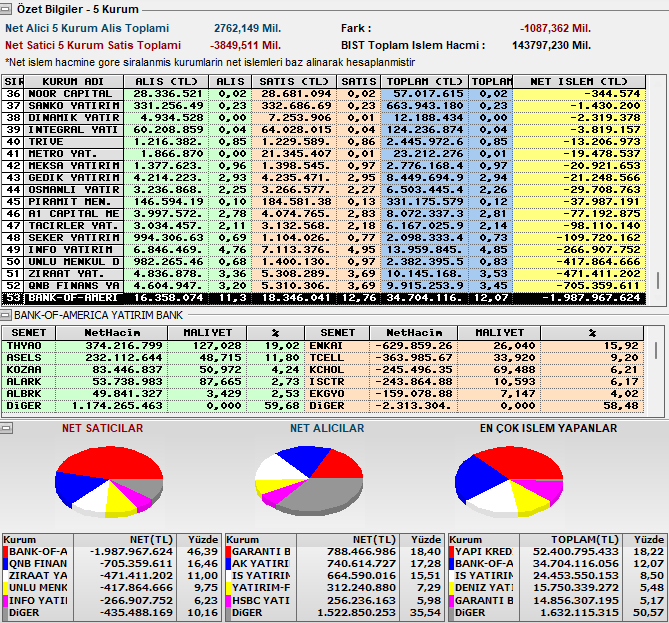The height and width of the screenshot is (623, 669).
Task: Click magenta swatch next to HSBC YATI
Action: (229, 600)
